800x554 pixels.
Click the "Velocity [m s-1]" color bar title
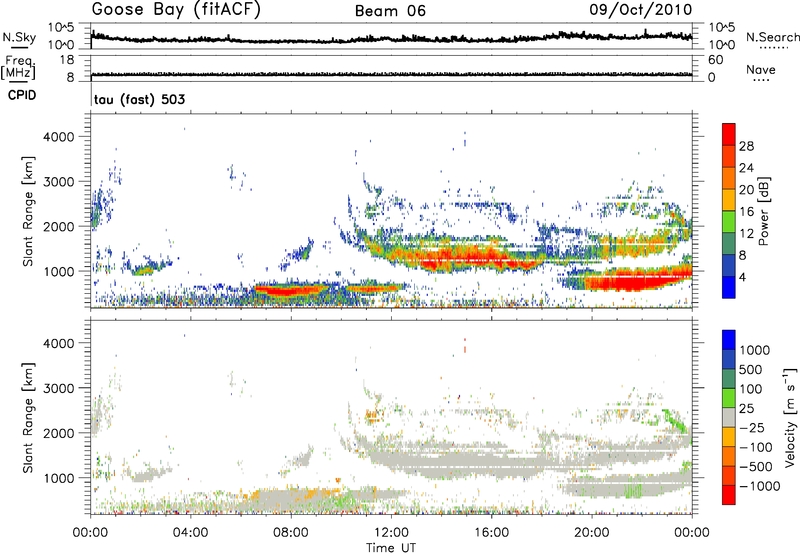(790, 417)
